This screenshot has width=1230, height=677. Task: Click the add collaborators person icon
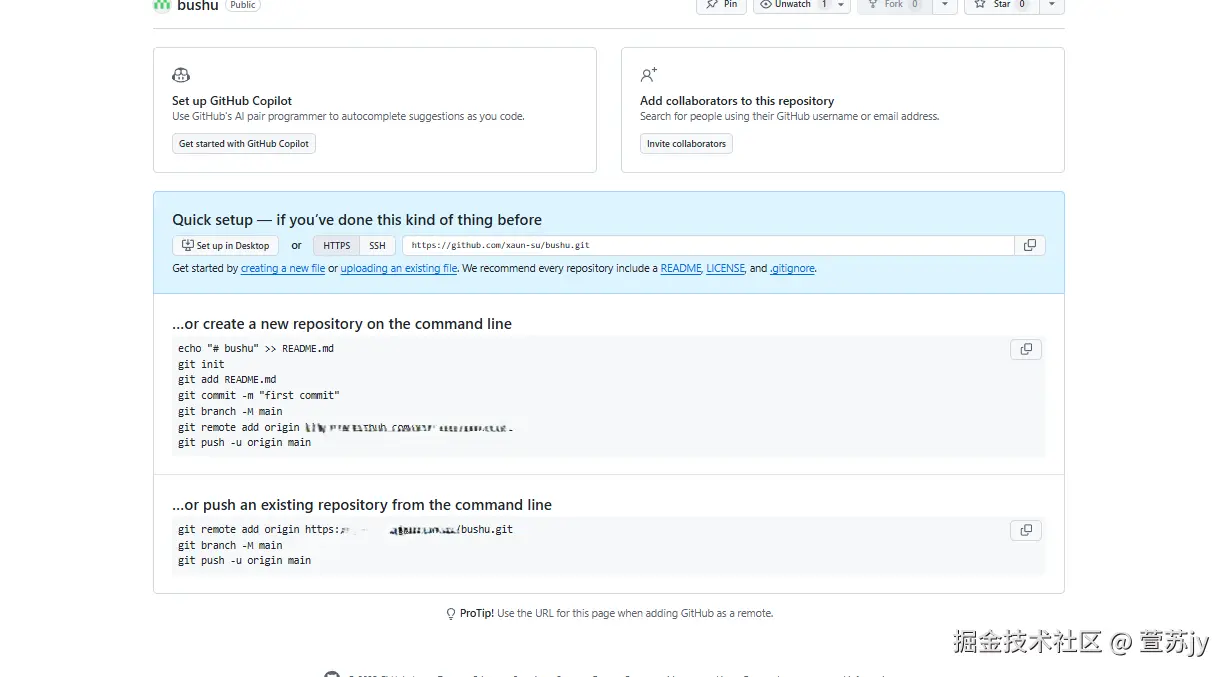click(649, 75)
